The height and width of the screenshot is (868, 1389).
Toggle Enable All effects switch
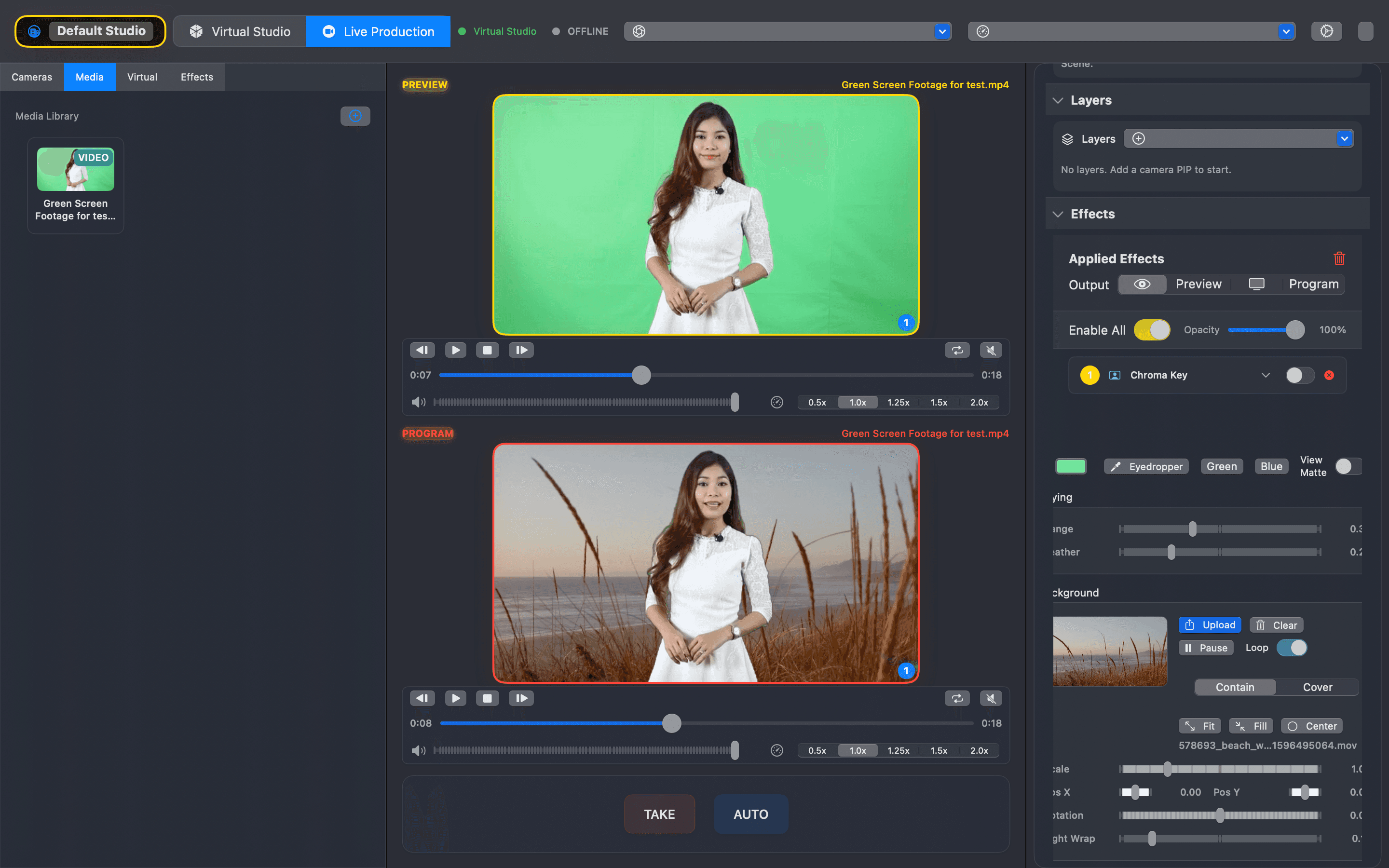(x=1152, y=329)
